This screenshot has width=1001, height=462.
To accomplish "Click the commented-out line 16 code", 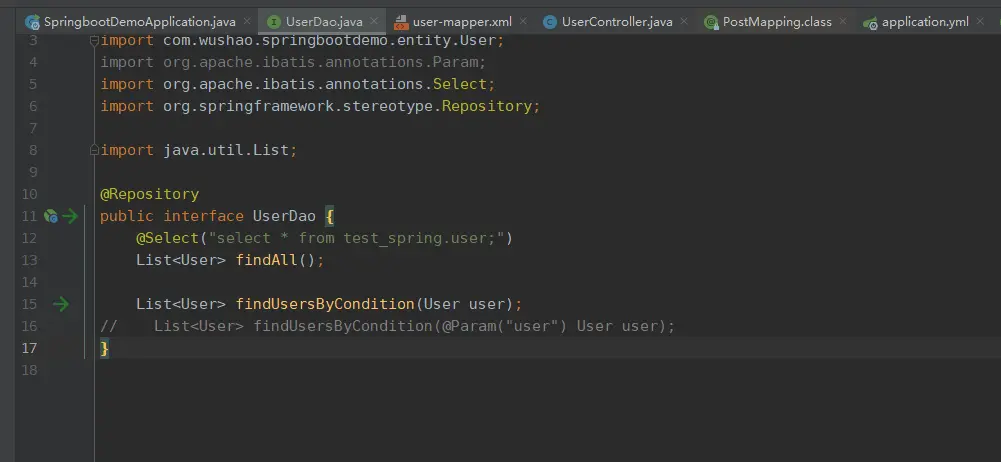I will 388,326.
